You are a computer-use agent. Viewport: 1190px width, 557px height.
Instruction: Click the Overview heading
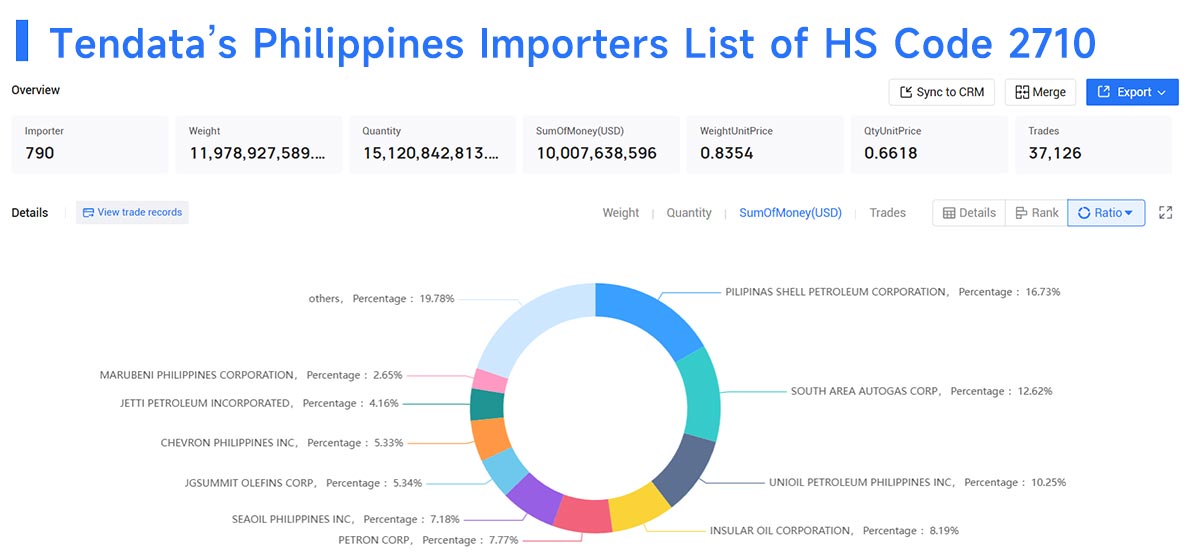click(x=36, y=90)
